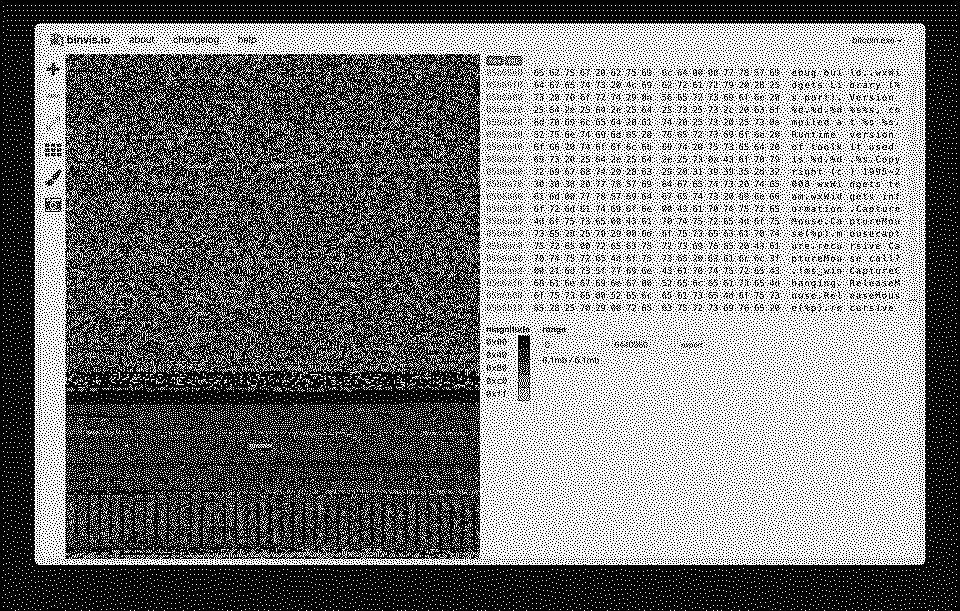Click the 'Runtime' ASCII text in the dump
Screen dimensions: 960x611
(x=812, y=135)
